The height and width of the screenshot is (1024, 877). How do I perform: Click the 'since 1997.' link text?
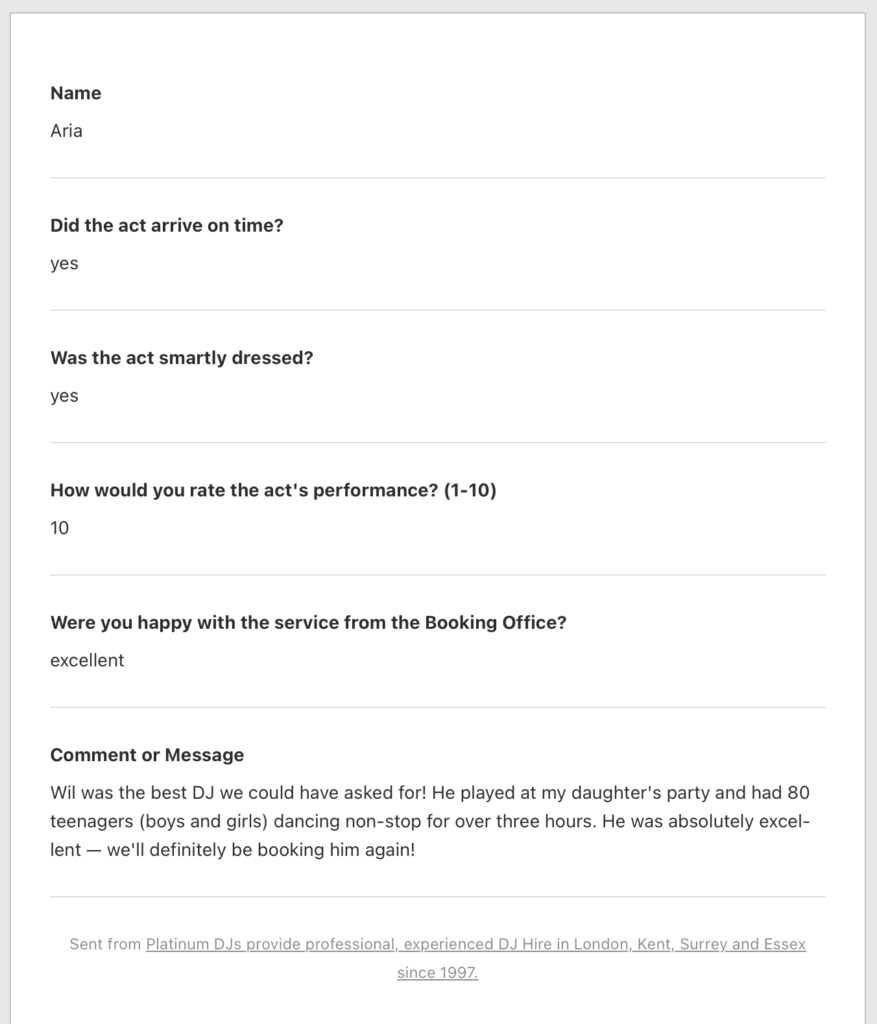[x=437, y=972]
